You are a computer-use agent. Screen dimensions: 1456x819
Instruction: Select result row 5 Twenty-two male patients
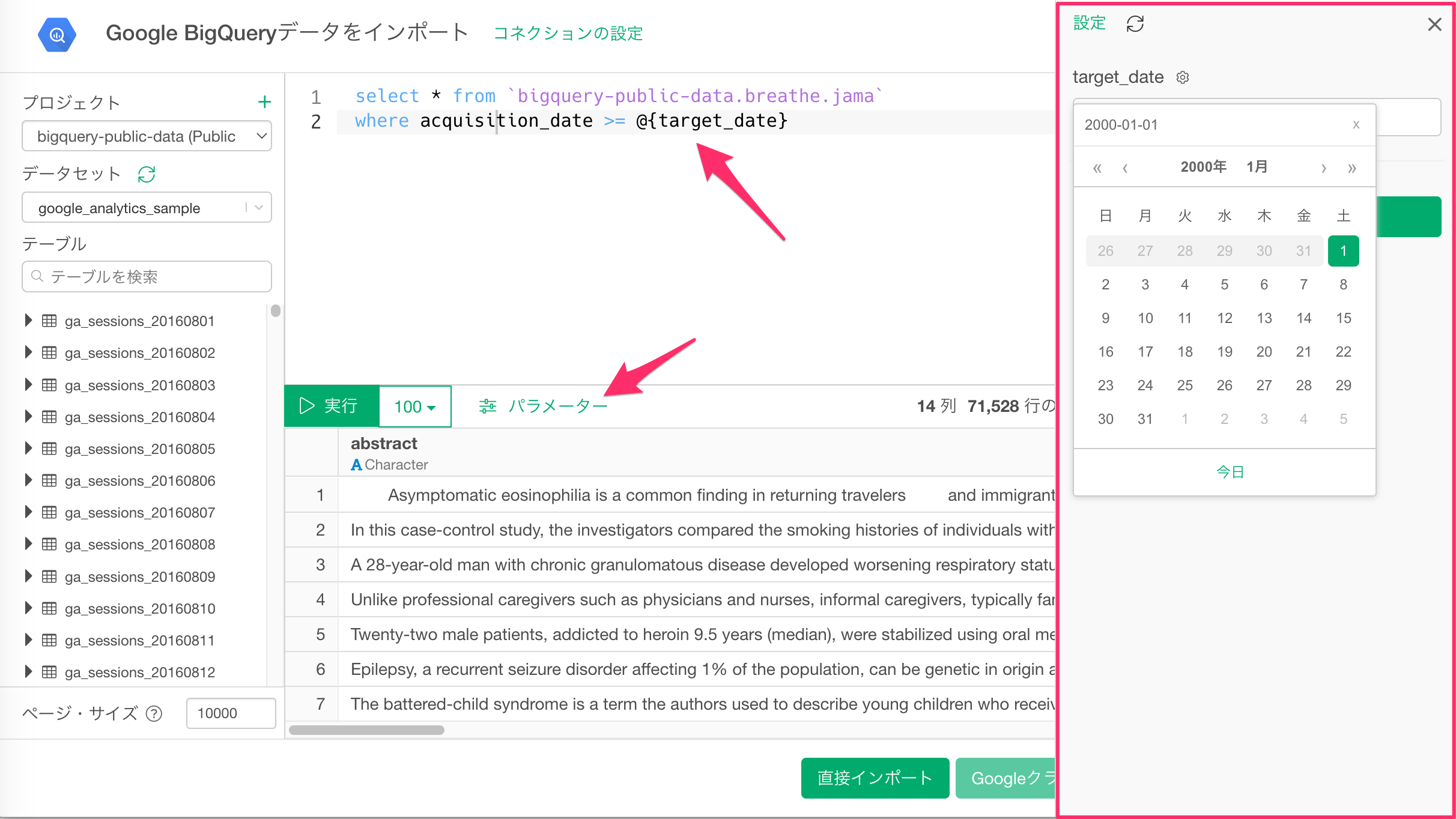(x=670, y=634)
